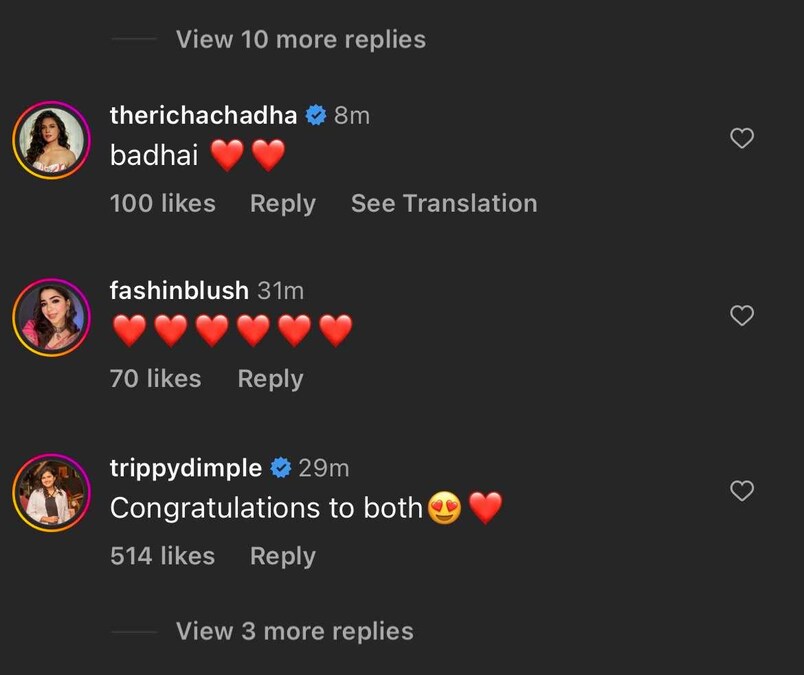Like therichachadha's comment
This screenshot has height=675, width=804.
coord(742,140)
